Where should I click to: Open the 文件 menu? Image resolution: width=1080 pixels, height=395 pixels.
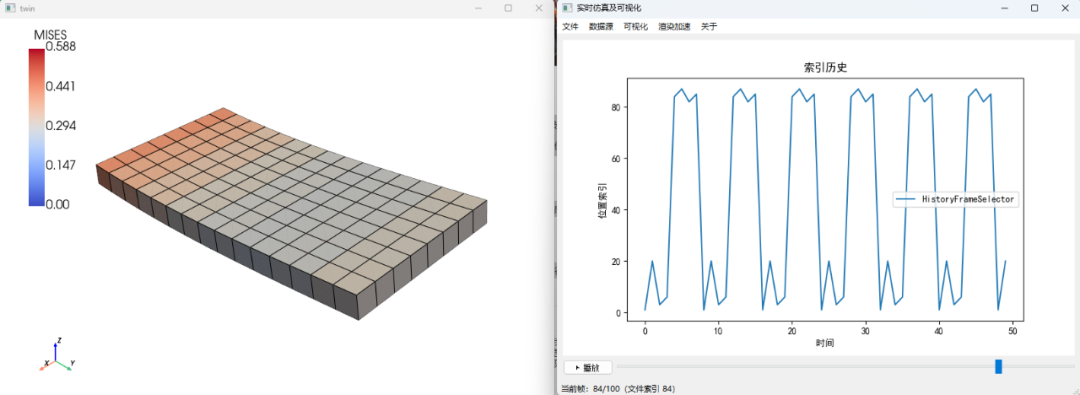click(x=570, y=27)
